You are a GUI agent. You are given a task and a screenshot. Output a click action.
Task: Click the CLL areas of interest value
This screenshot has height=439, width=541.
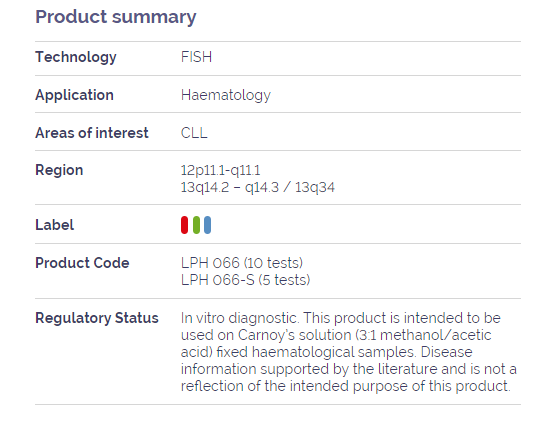click(194, 133)
